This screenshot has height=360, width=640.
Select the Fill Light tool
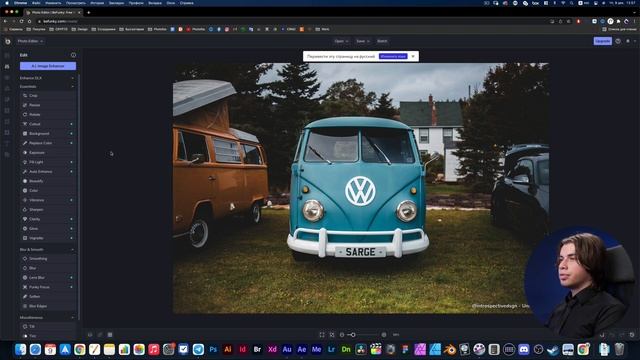coord(48,162)
